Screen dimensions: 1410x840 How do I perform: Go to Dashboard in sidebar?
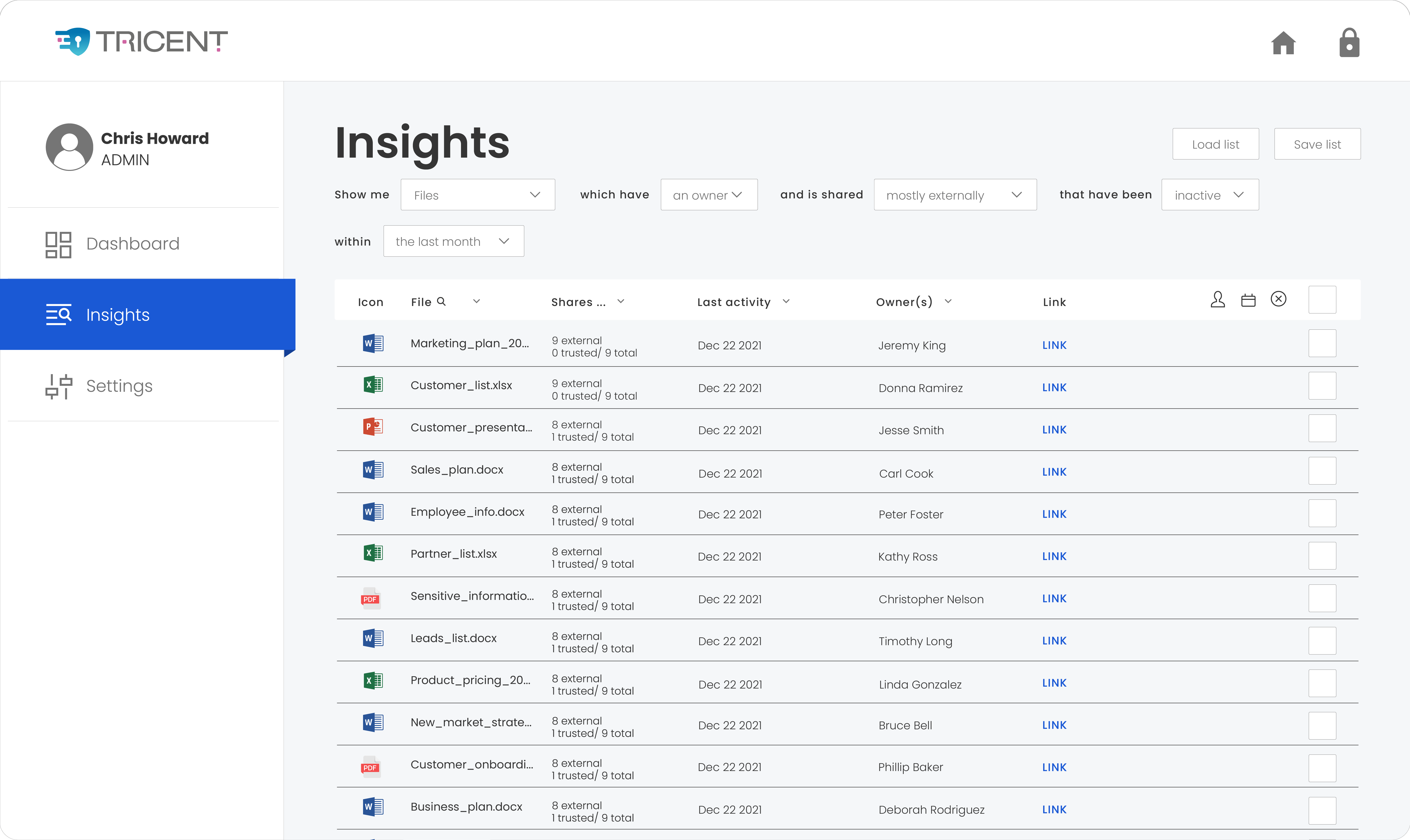[142, 244]
